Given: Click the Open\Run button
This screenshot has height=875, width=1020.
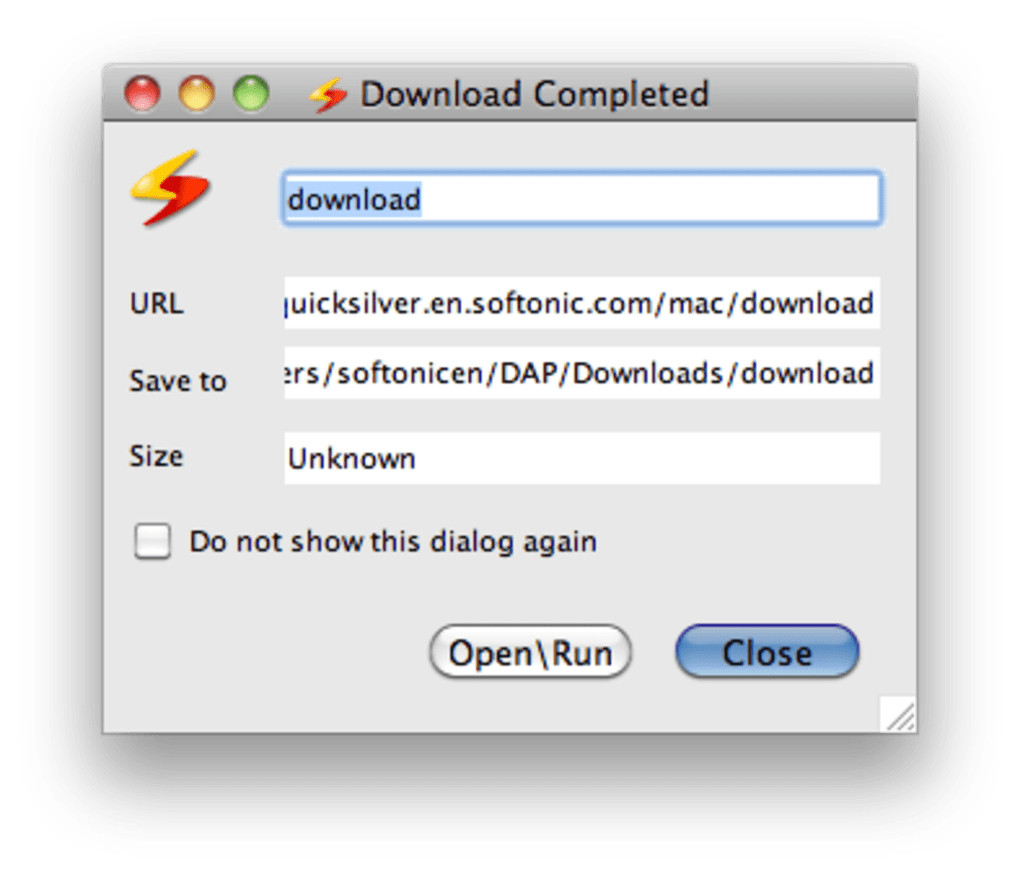Looking at the screenshot, I should (530, 652).
